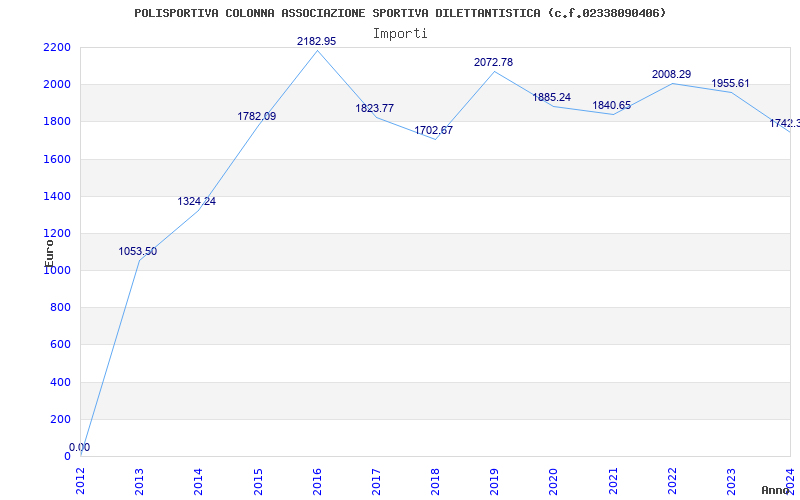This screenshot has height=500, width=800.
Task: Click x-axis year 2023
Action: click(731, 481)
